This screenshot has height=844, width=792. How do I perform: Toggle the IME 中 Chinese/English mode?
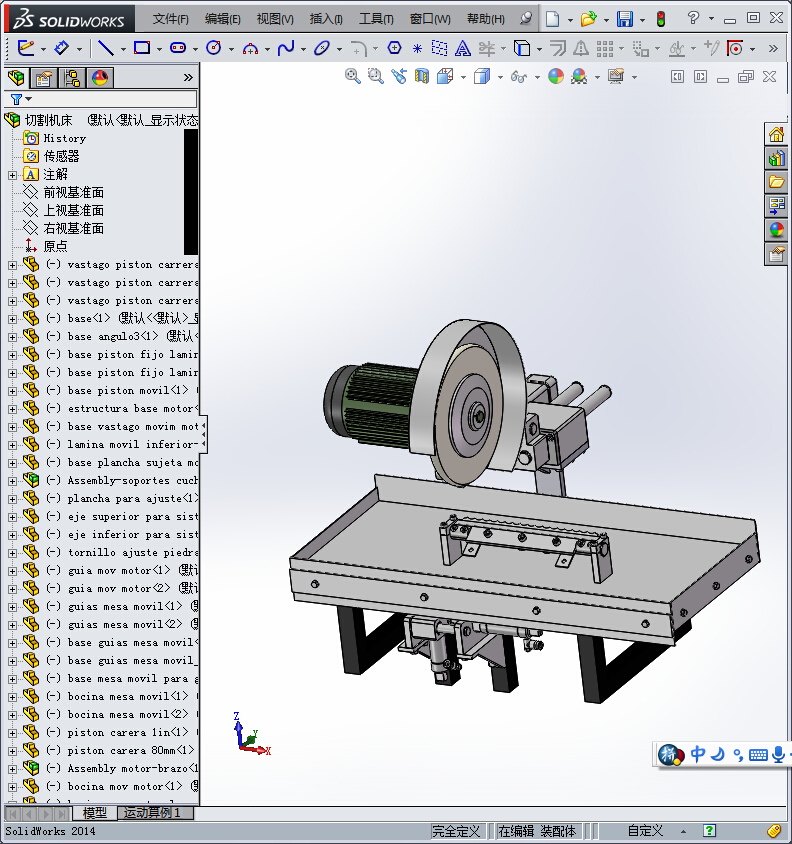click(698, 754)
